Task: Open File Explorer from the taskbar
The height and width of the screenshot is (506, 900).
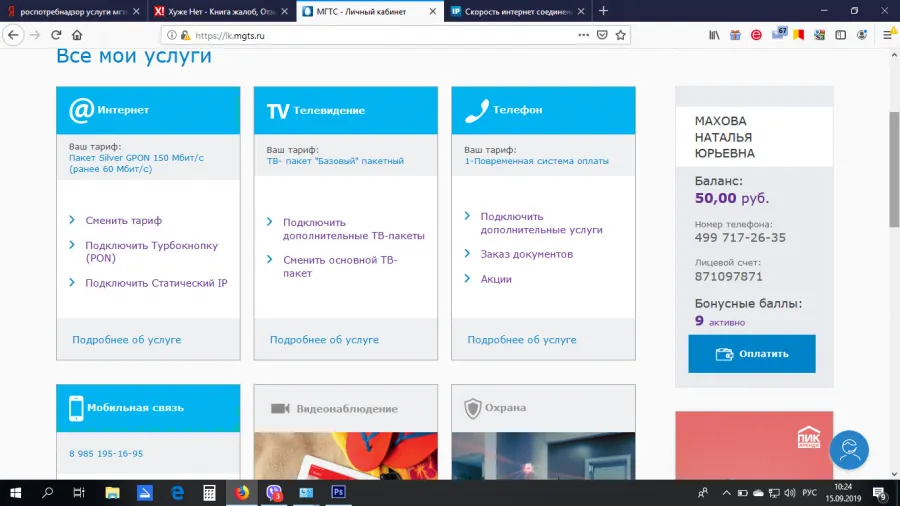Action: 112,492
